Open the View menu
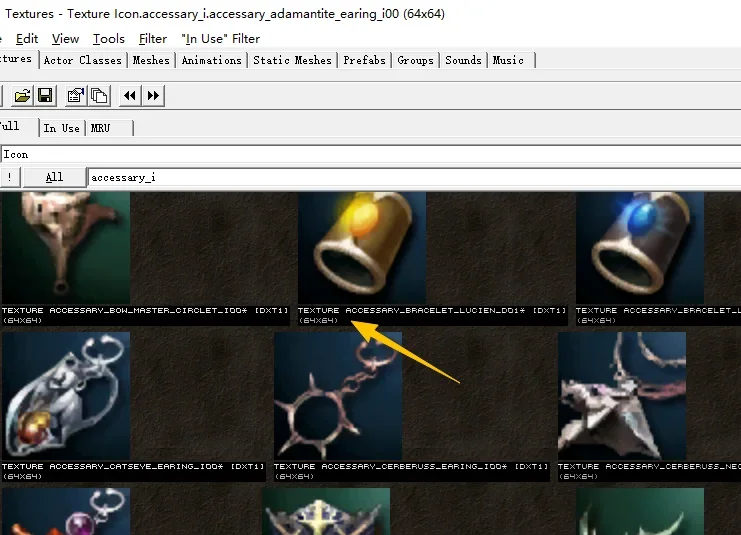741x535 pixels. (x=65, y=39)
